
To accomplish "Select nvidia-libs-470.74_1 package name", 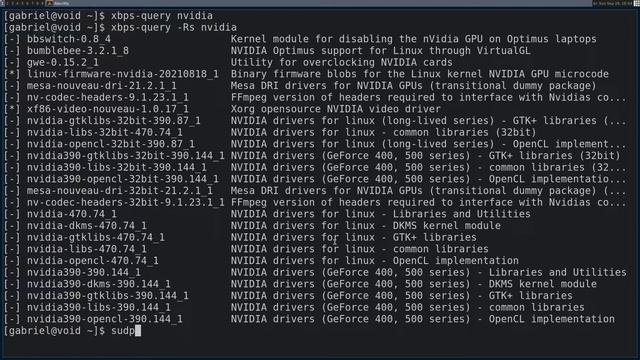I will [87, 249].
